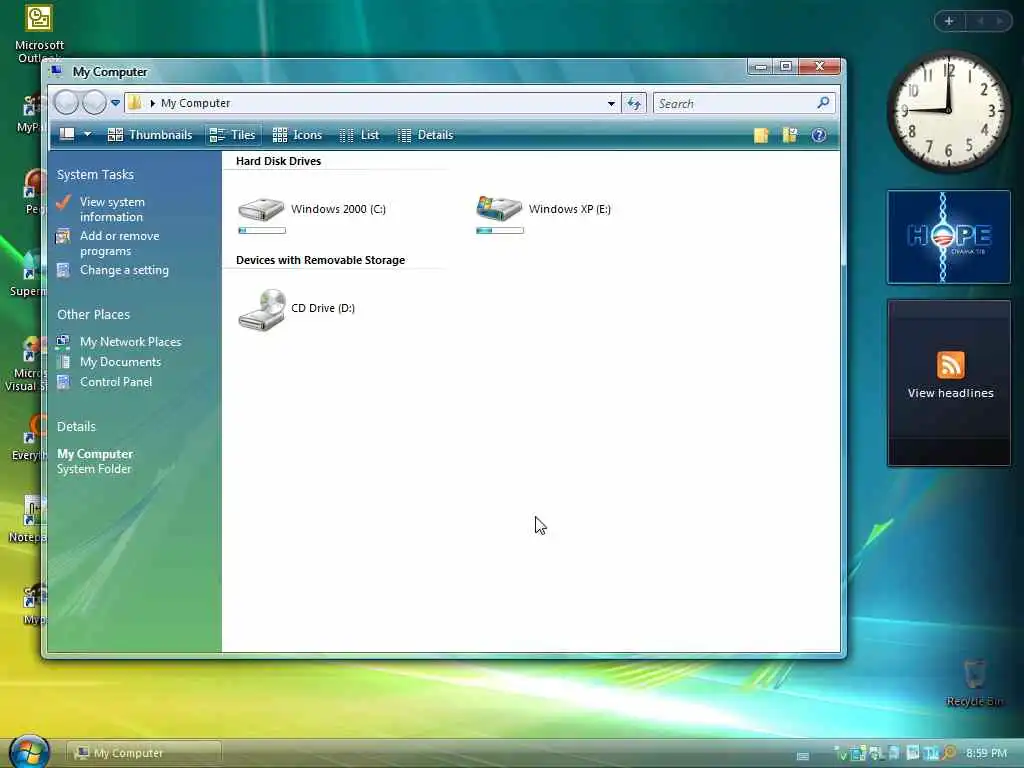The width and height of the screenshot is (1024, 768).
Task: Click View headlines text
Action: (x=950, y=393)
